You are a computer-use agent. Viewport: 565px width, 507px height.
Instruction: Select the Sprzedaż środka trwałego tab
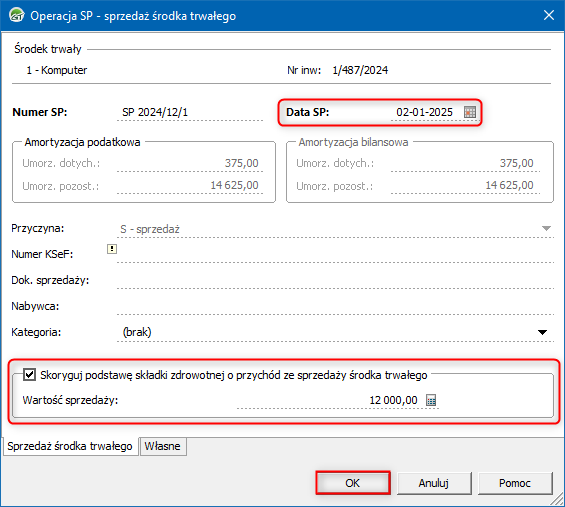(70, 446)
